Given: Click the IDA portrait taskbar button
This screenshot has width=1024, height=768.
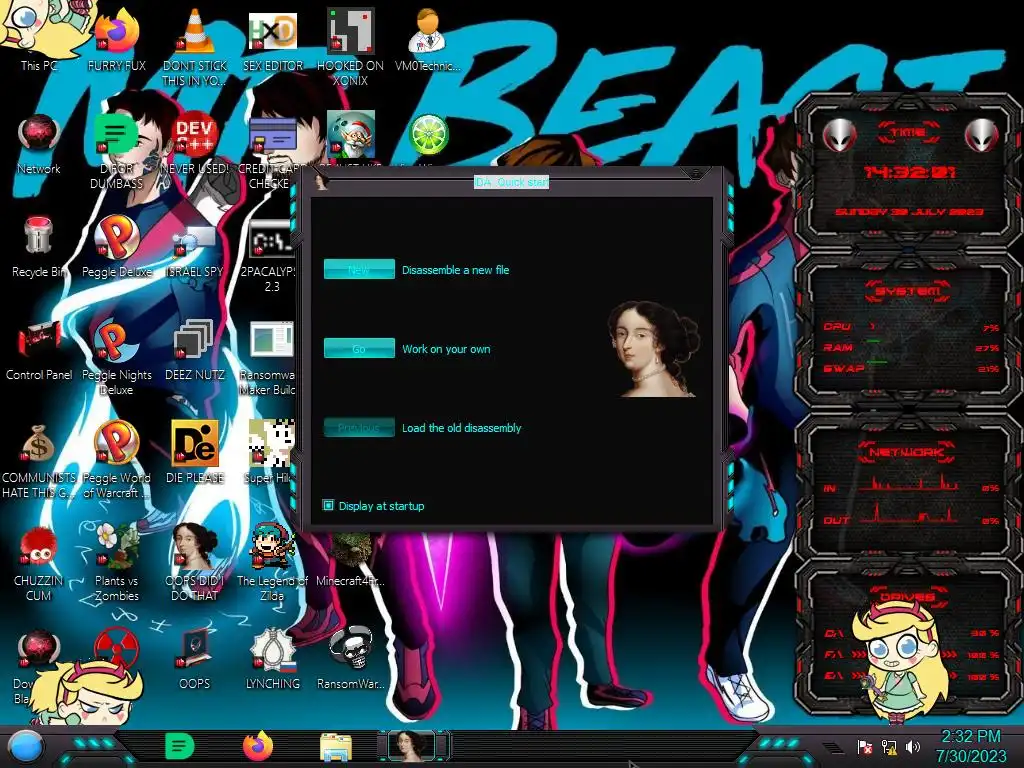Looking at the screenshot, I should click(x=413, y=746).
